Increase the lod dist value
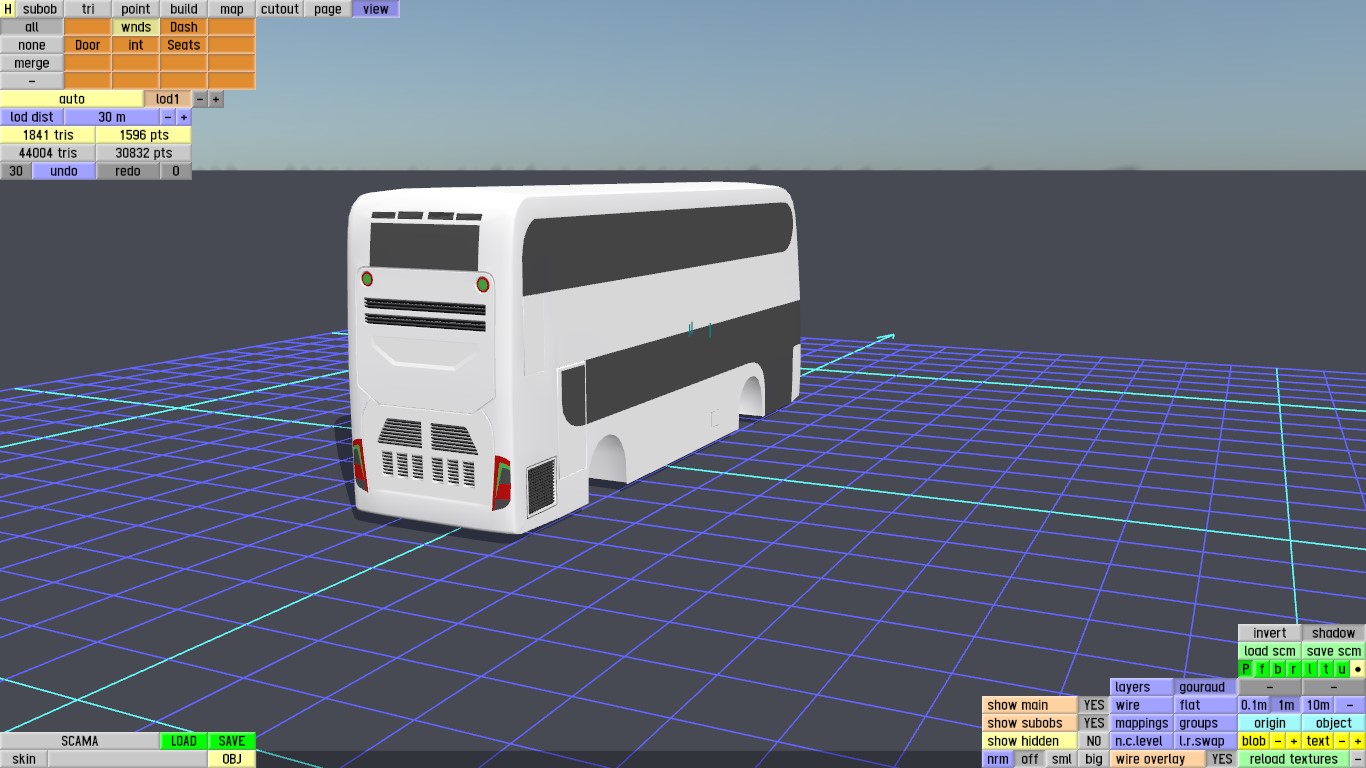 [x=184, y=117]
